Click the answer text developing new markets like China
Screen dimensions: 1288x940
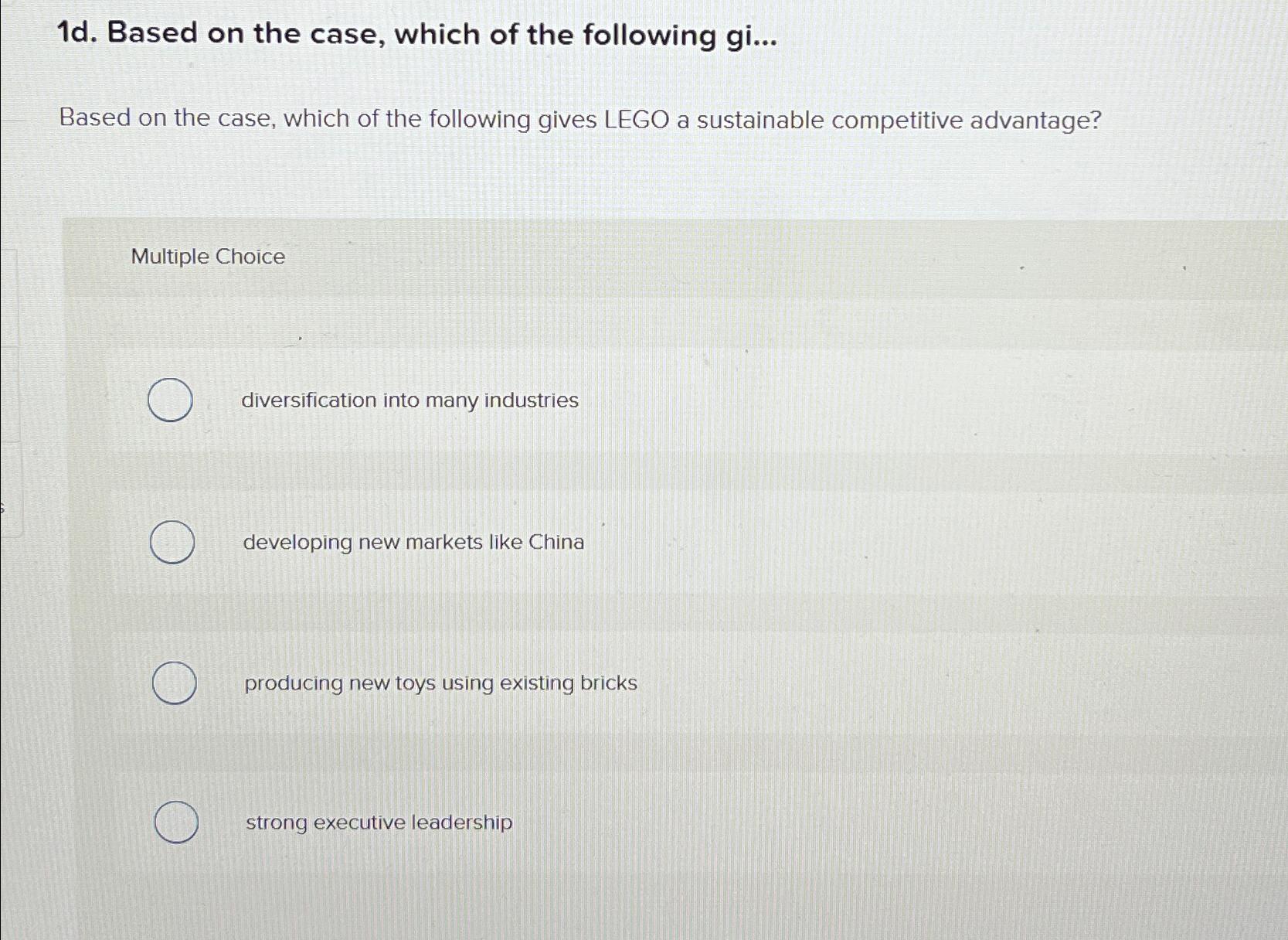(413, 543)
